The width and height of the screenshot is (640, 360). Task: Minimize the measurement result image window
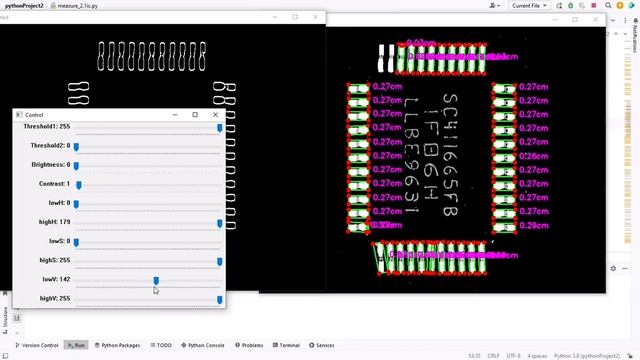click(x=555, y=20)
